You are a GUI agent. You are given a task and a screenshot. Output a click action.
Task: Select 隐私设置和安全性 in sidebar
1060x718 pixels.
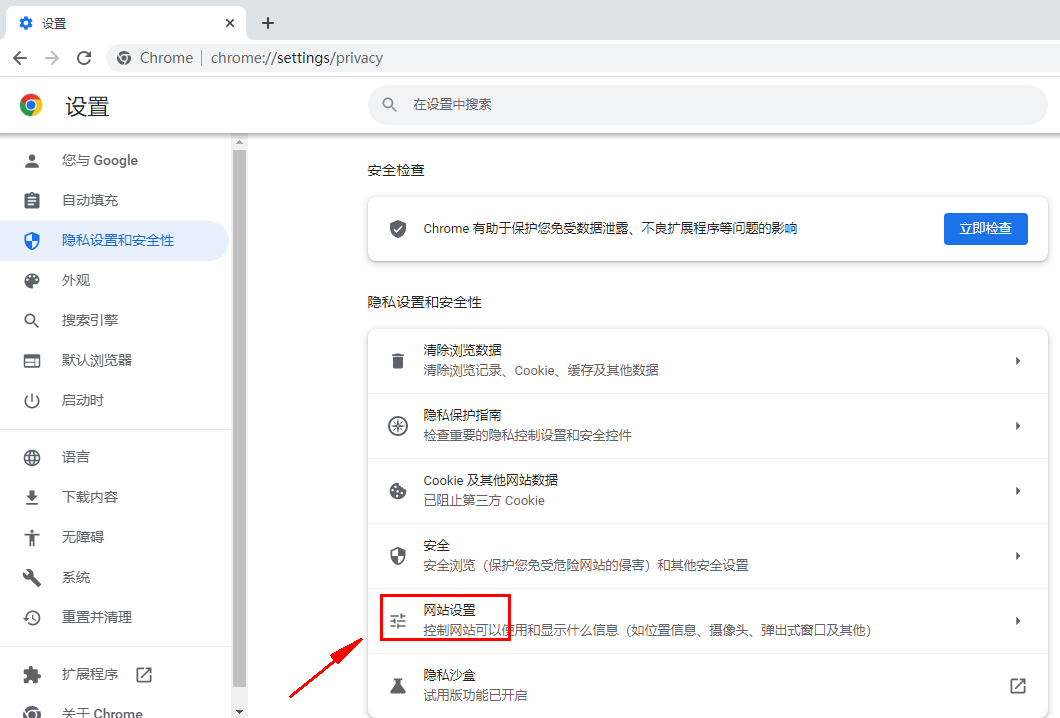tap(114, 240)
